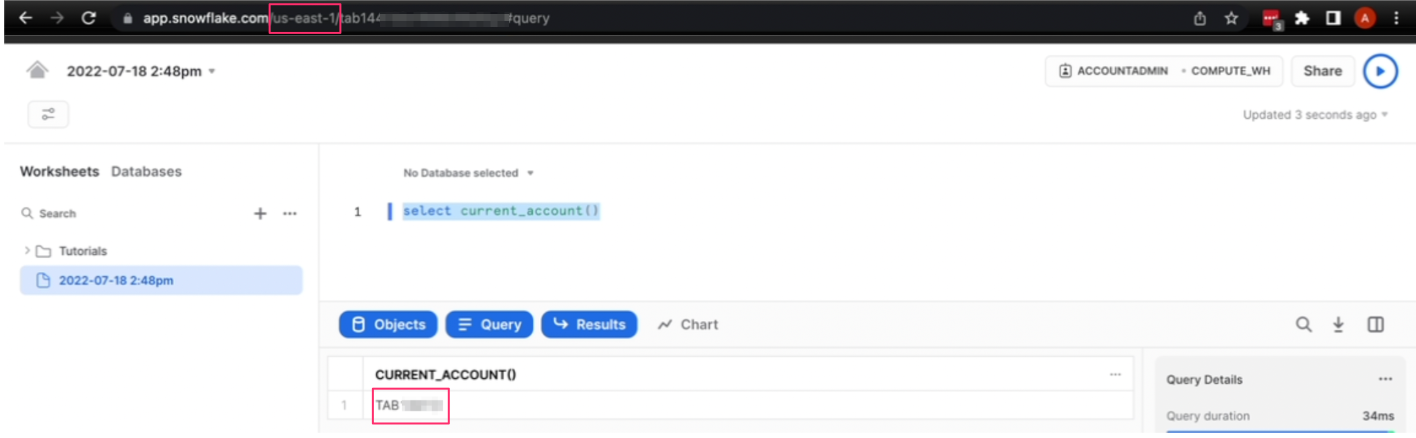Click the home icon in Snowflake header
This screenshot has height=438, width=1416.
(37, 71)
